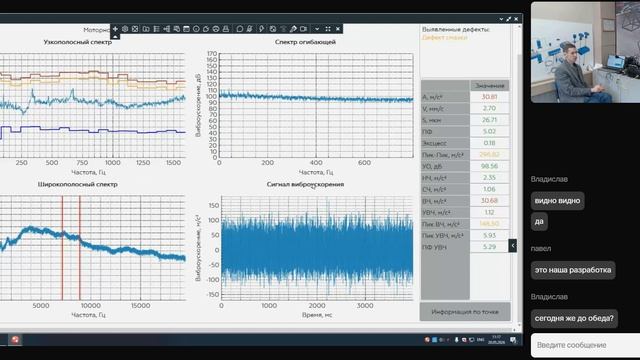Image resolution: width=640 pixels, height=360 pixels.
Task: Focus the 'Введите сообщение' chat input field
Action: click(x=585, y=345)
